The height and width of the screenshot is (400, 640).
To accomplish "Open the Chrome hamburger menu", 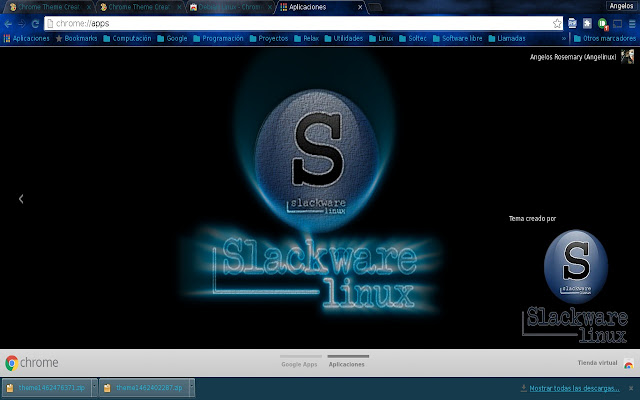I will (632, 24).
